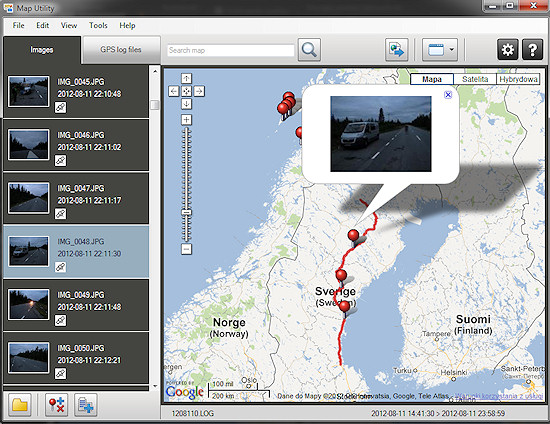Switch map to Satelita view
550x424 pixels.
click(x=475, y=79)
